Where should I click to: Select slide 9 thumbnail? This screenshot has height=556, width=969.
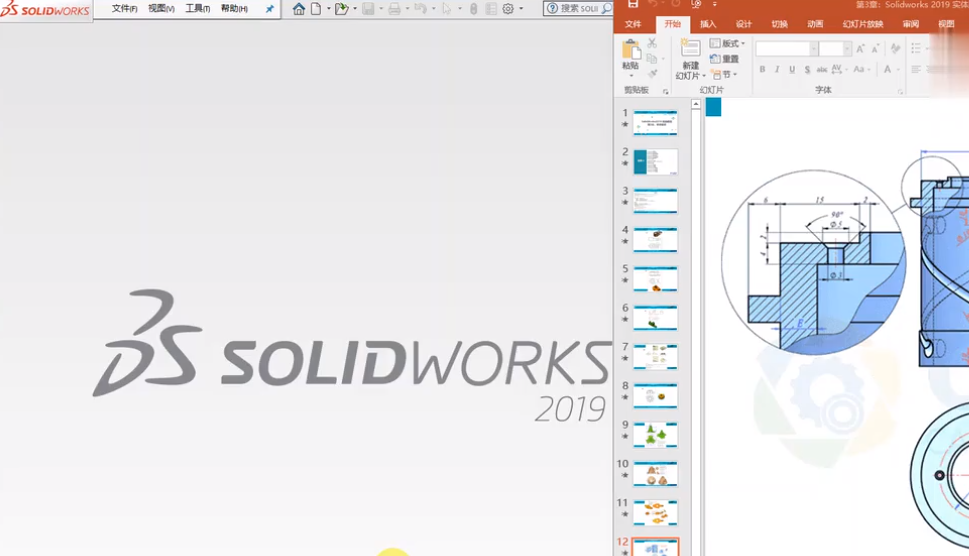click(x=655, y=435)
